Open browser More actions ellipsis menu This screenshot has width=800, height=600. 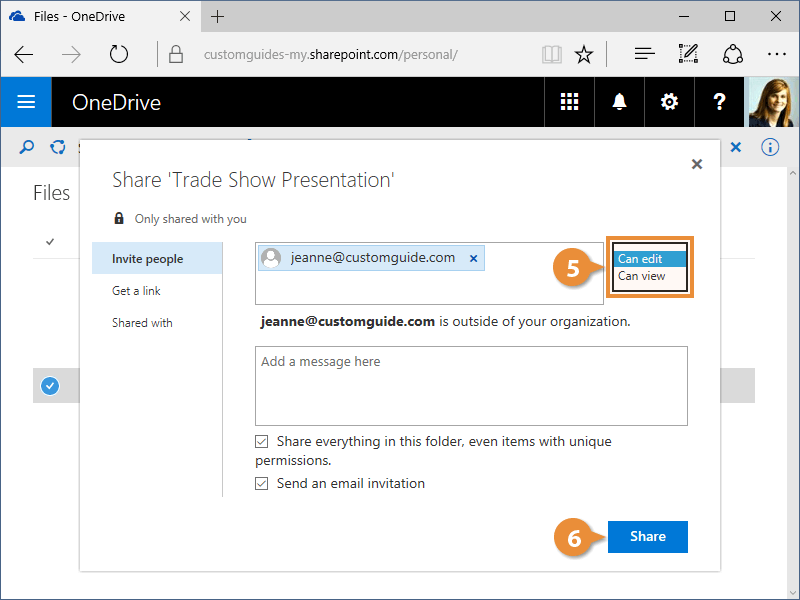[777, 54]
